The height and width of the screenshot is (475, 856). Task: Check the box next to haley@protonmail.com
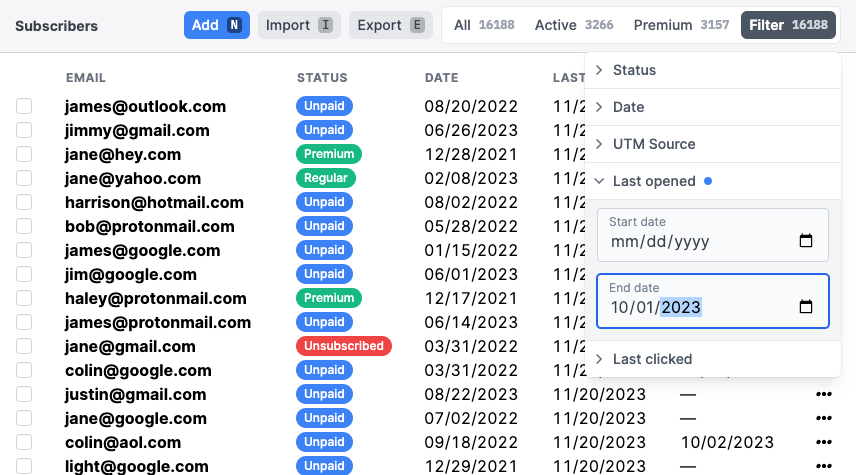(24, 298)
